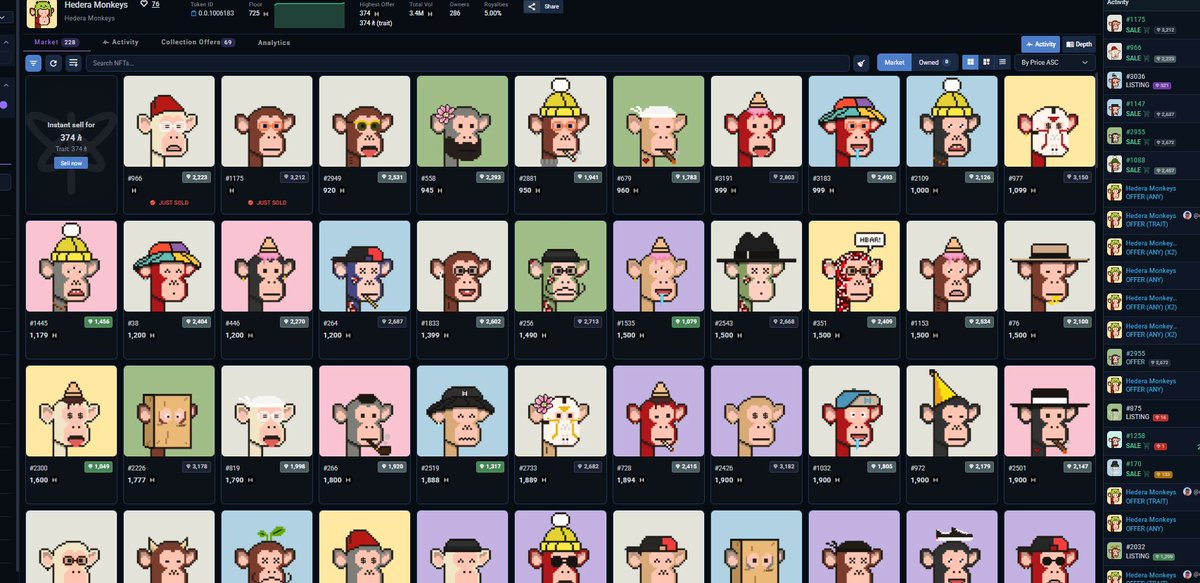Open the Hedera Monkeys collection avatar
Image resolution: width=1200 pixels, height=583 pixels.
point(42,13)
